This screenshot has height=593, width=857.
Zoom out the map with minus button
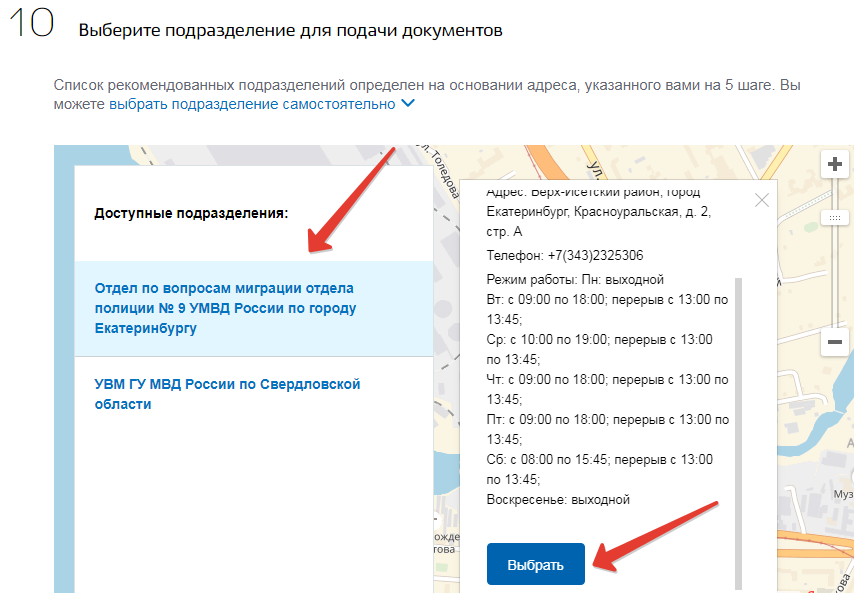coord(834,342)
